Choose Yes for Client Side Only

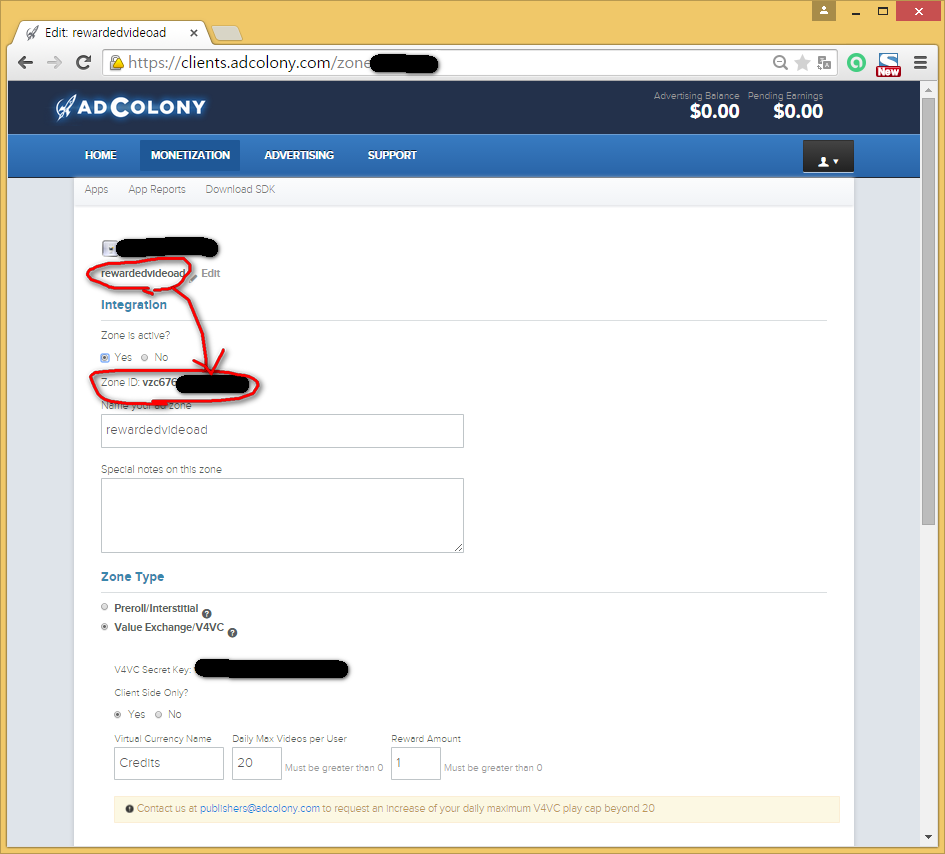point(118,715)
